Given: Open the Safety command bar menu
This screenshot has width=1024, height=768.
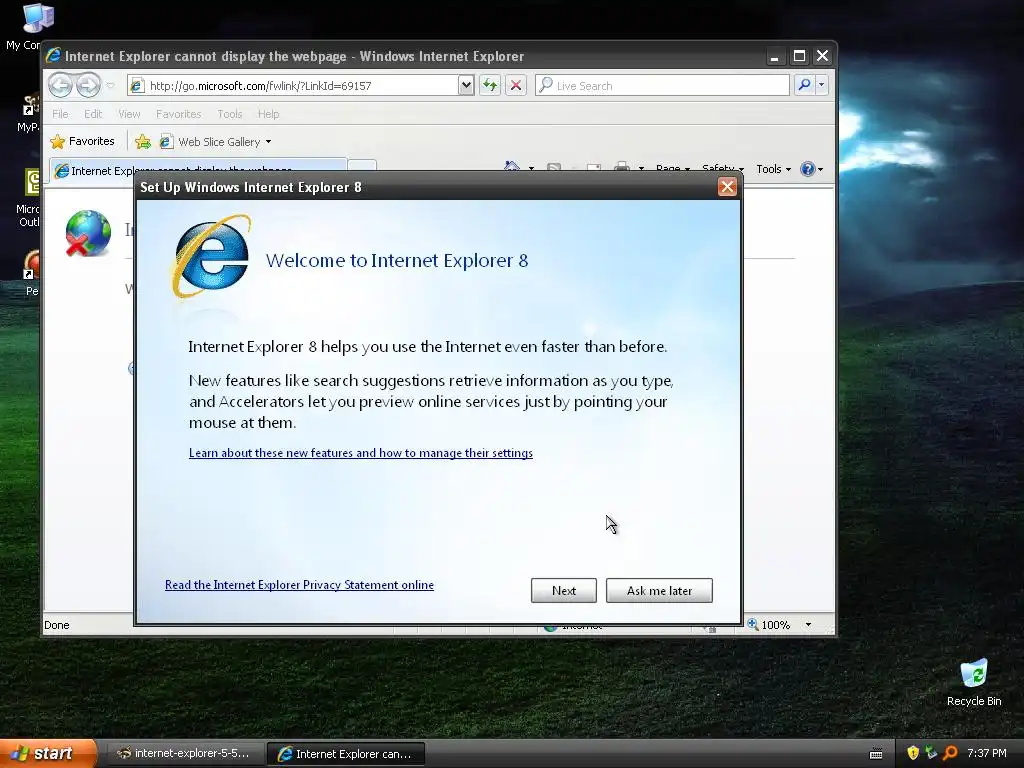Looking at the screenshot, I should point(722,168).
